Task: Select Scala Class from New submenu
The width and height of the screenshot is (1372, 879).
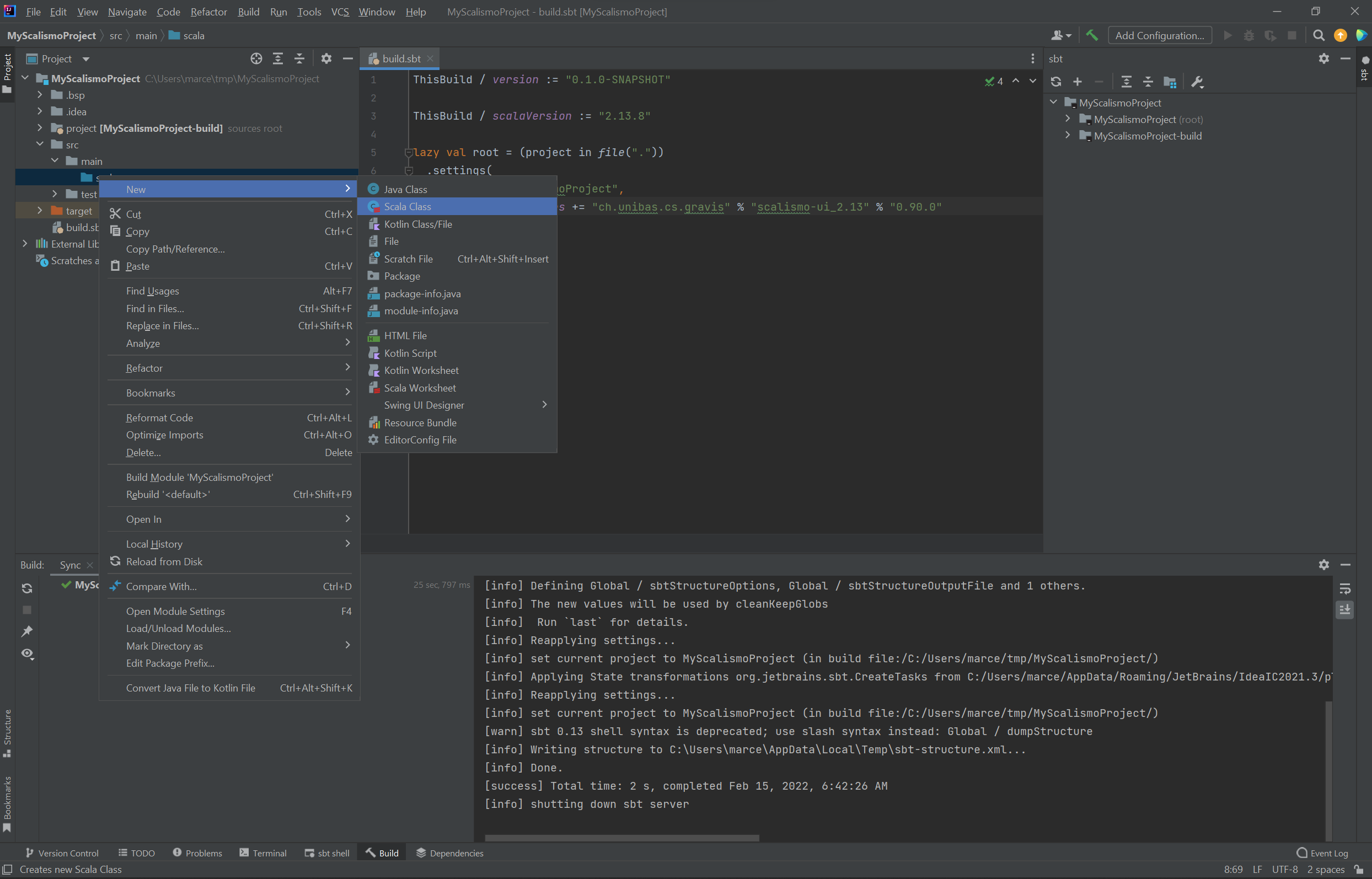Action: [x=457, y=207]
